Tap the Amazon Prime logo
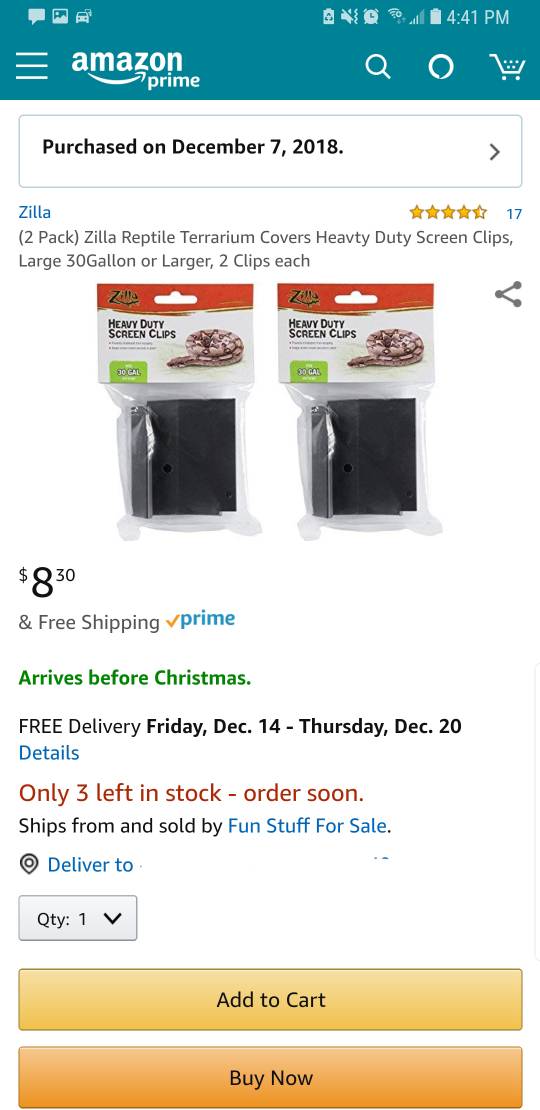The height and width of the screenshot is (1110, 540). (135, 69)
